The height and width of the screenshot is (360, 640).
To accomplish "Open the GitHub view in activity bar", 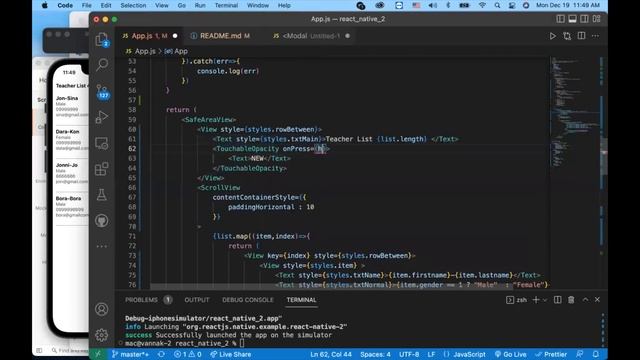I will (102, 221).
